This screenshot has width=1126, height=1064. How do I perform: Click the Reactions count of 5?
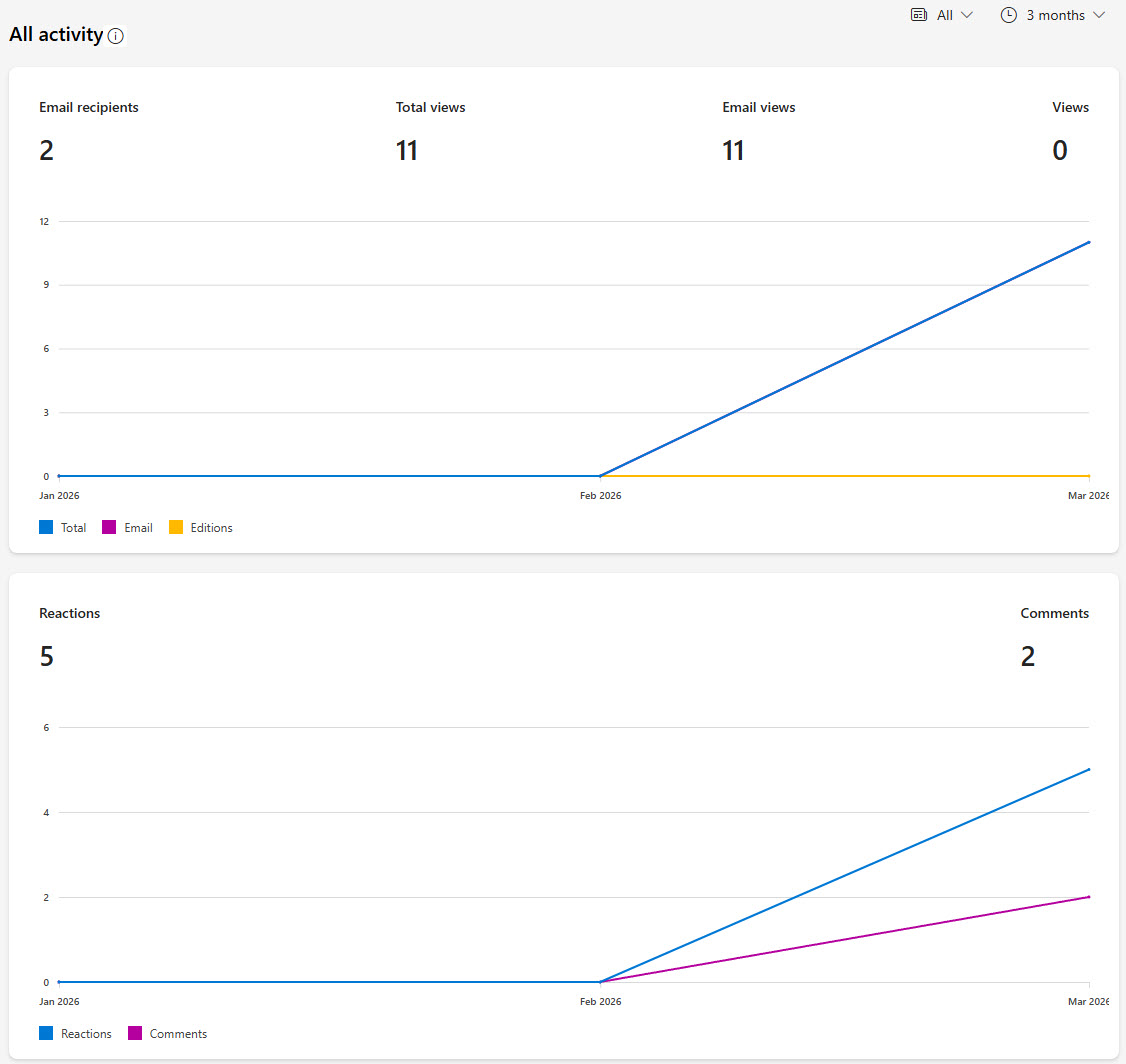46,656
